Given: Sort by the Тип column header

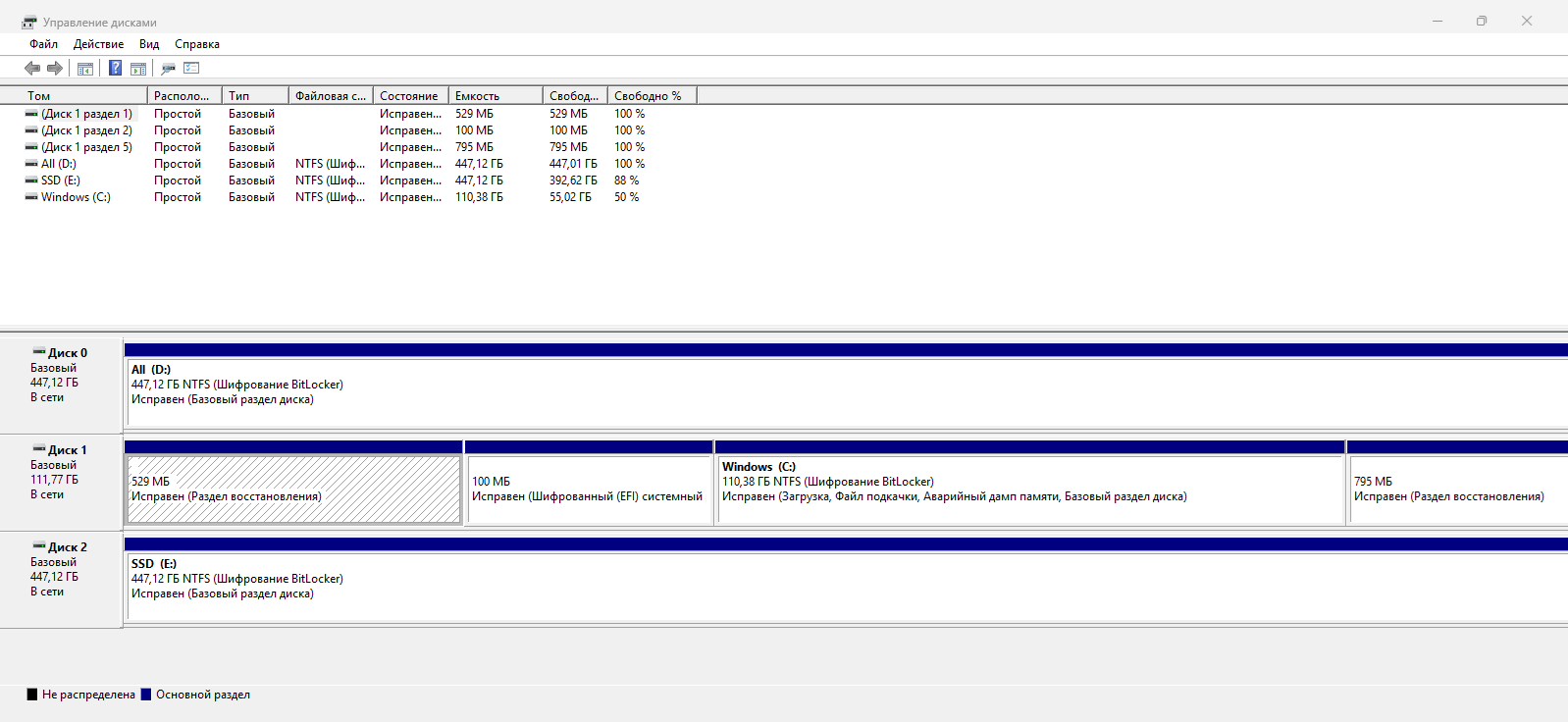Looking at the screenshot, I should pos(256,96).
